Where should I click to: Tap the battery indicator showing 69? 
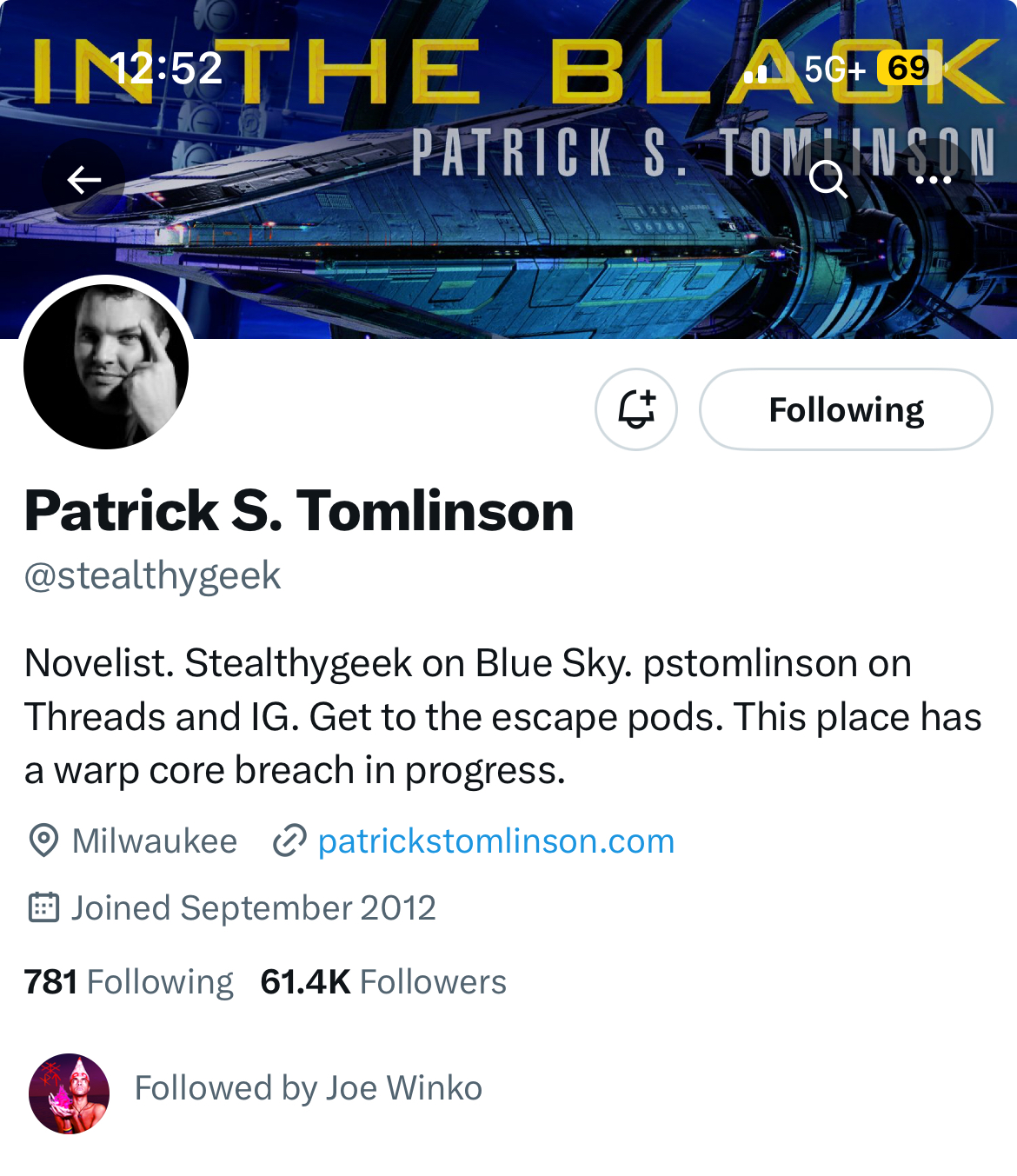[x=909, y=68]
